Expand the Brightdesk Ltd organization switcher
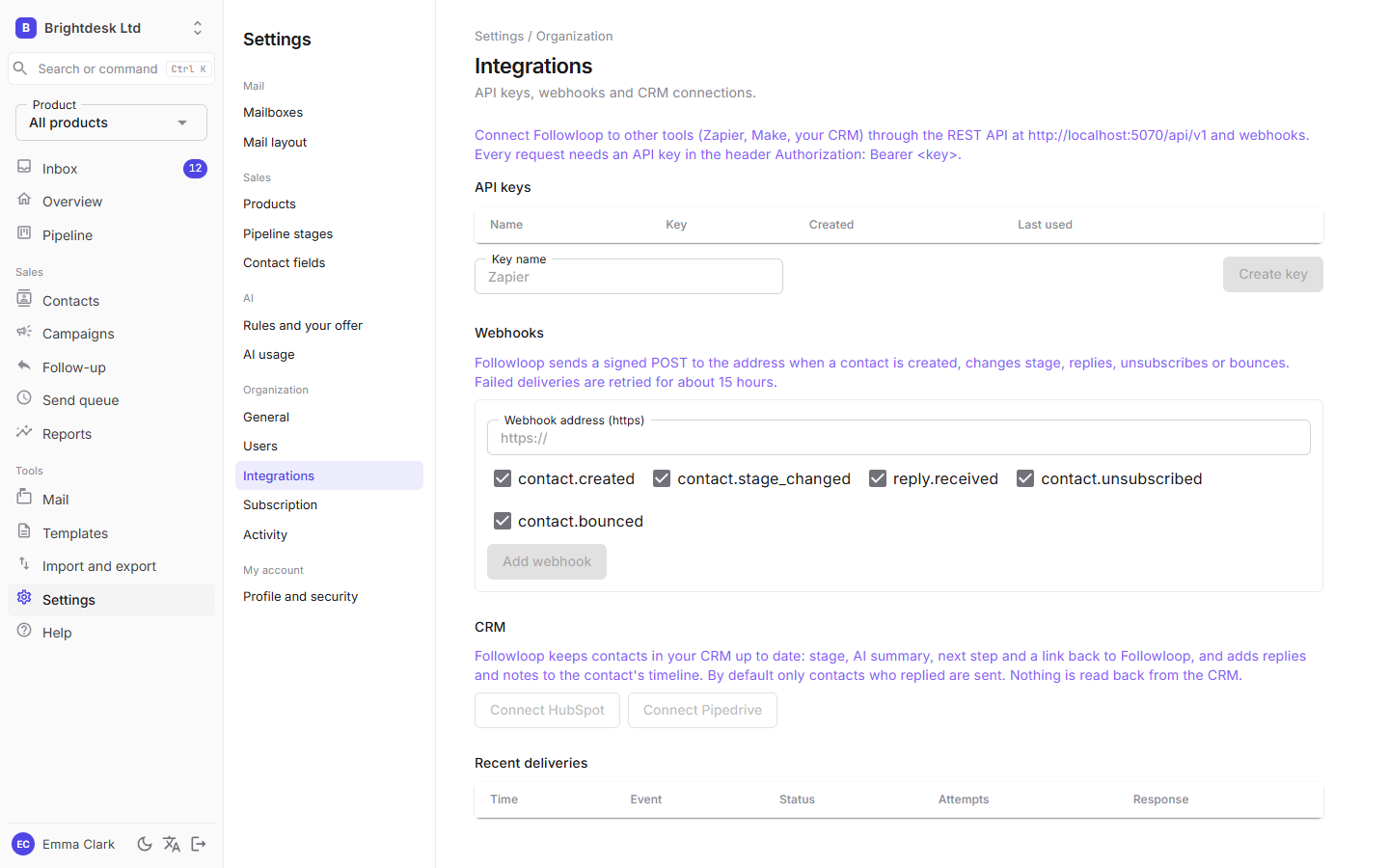The height and width of the screenshot is (868, 1389). click(x=111, y=28)
